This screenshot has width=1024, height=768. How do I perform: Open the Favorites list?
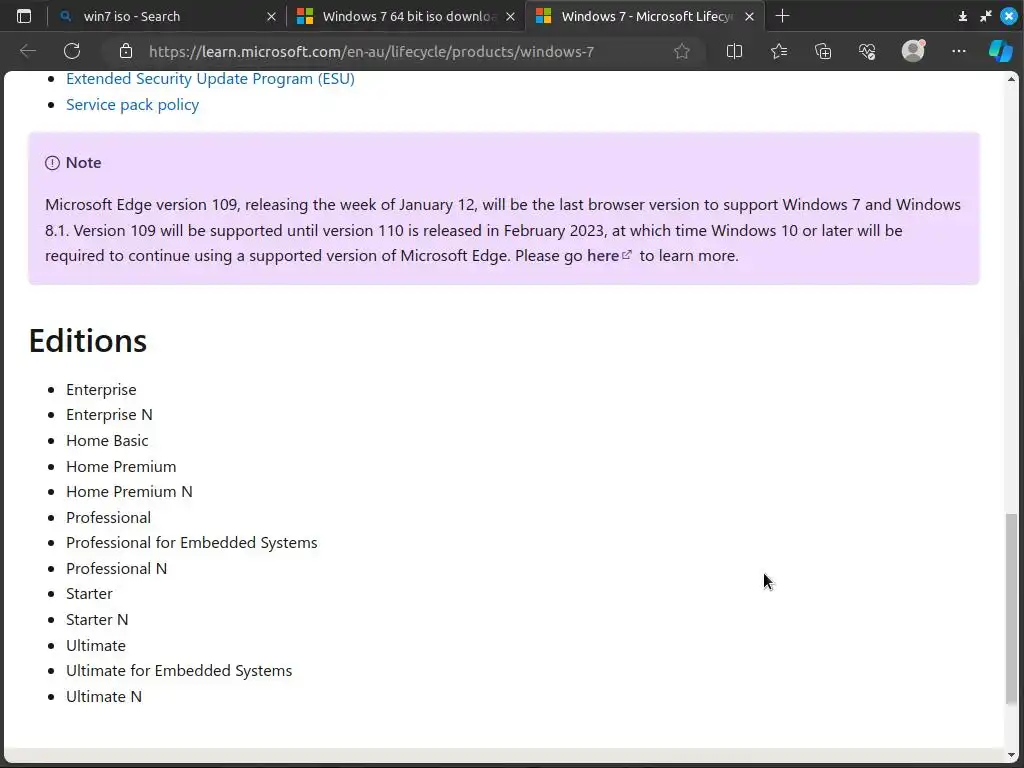(x=778, y=51)
